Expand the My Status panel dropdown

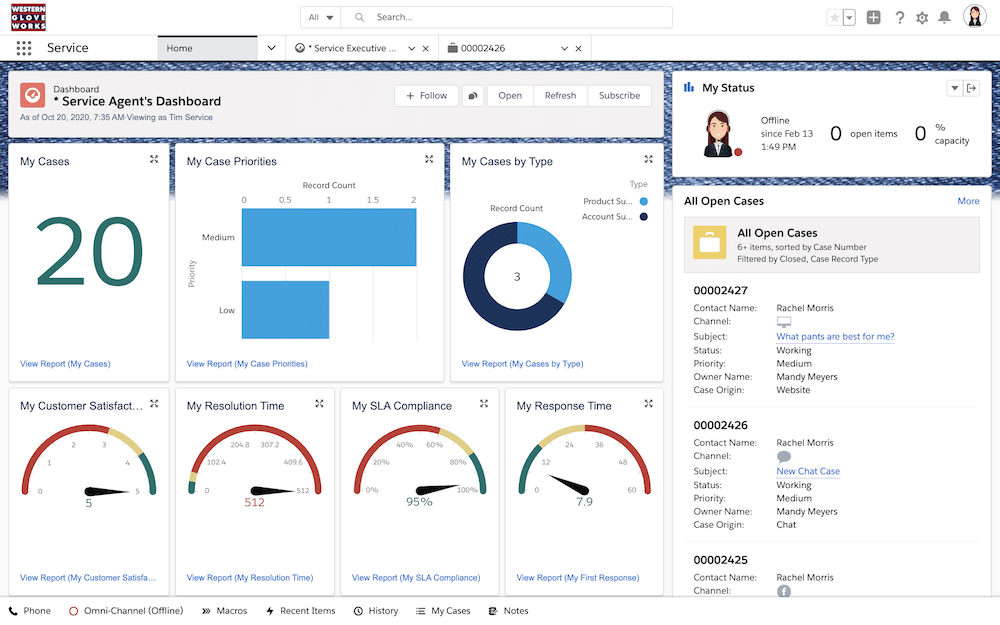954,88
